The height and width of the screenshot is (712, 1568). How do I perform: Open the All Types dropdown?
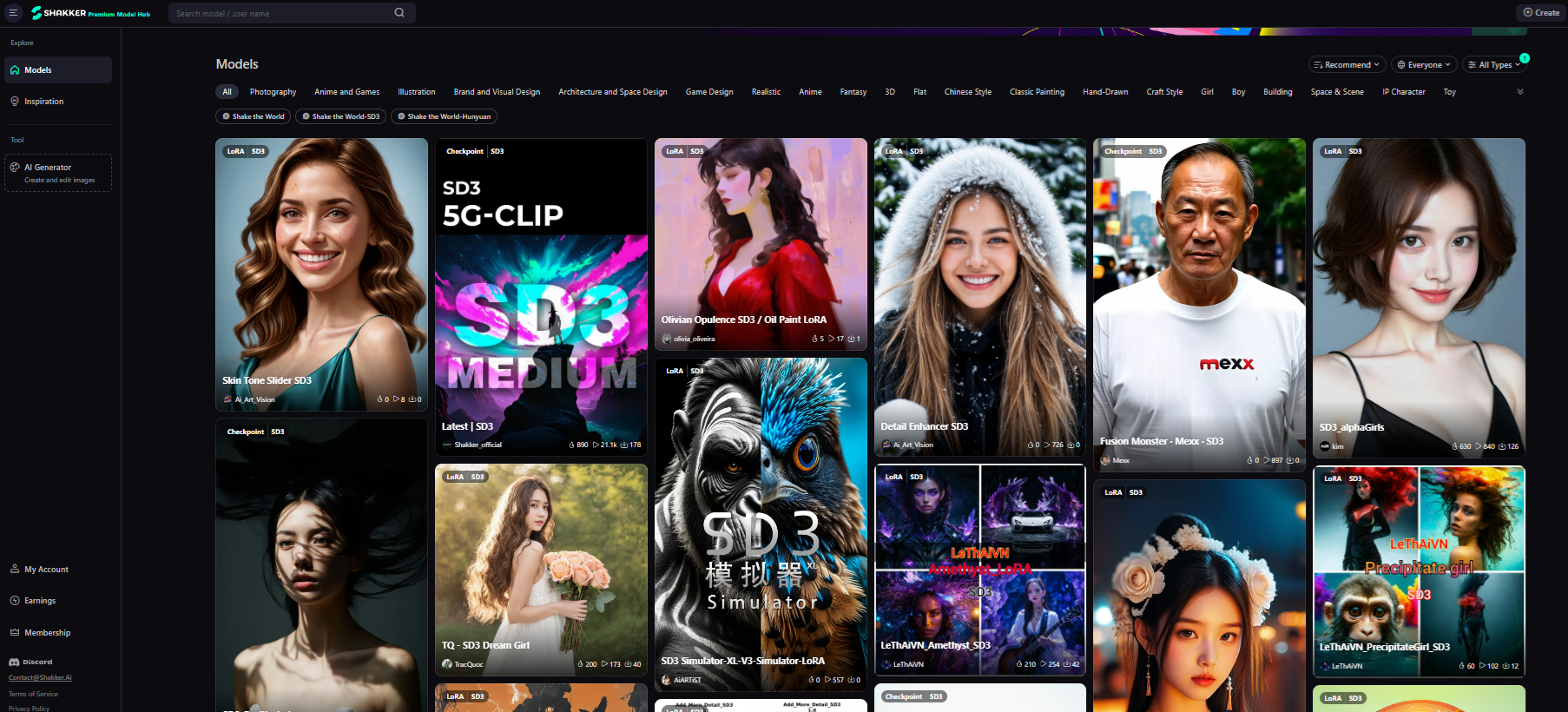click(1493, 65)
